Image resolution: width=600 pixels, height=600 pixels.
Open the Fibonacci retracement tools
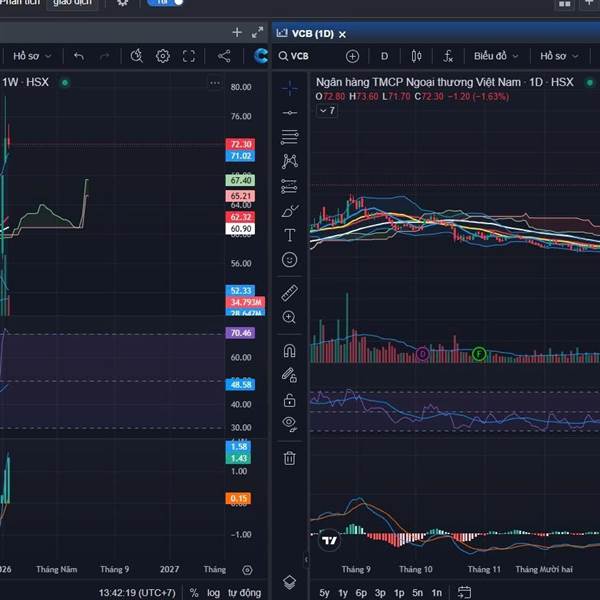click(290, 137)
